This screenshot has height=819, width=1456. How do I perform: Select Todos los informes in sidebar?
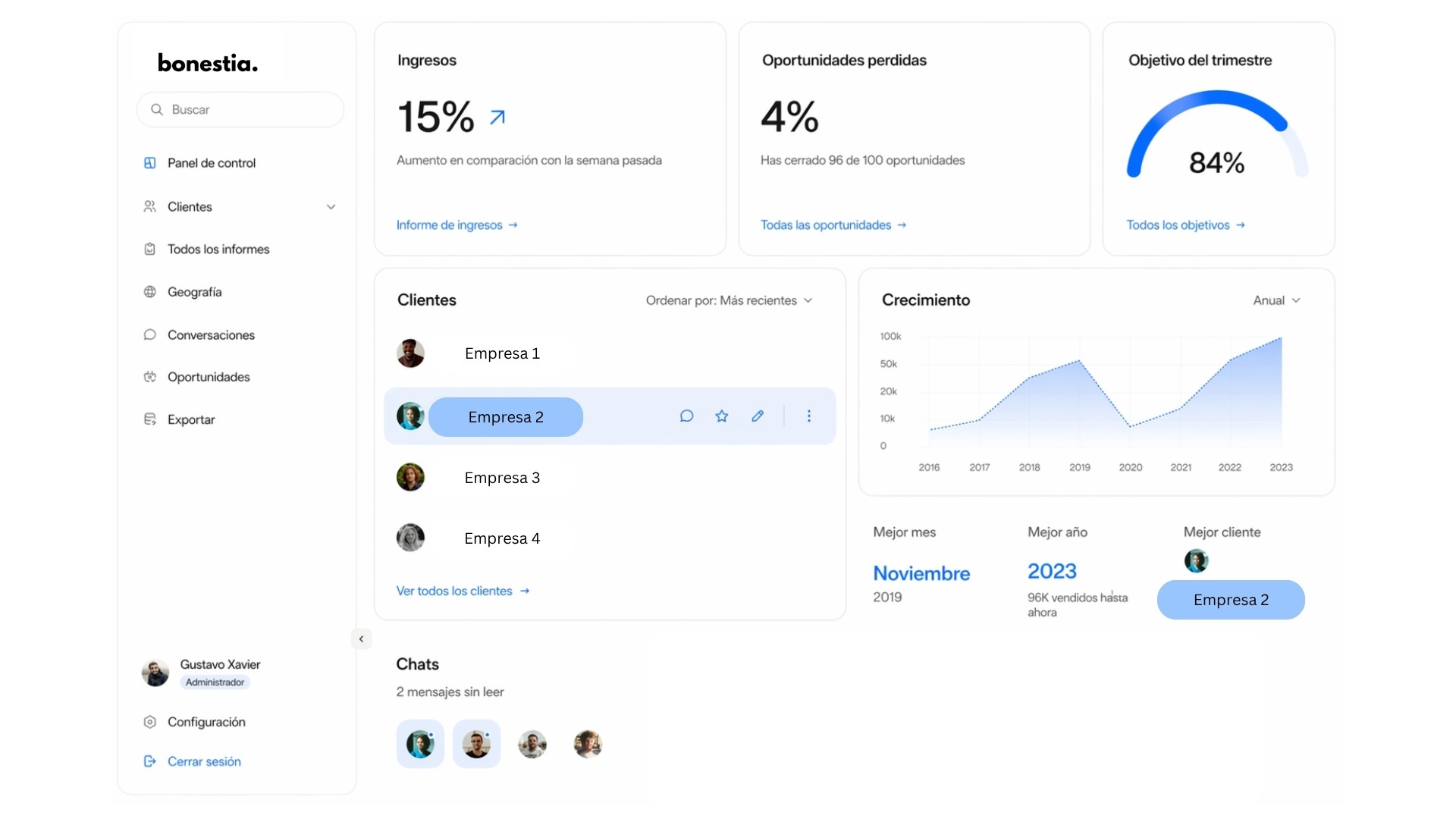[218, 249]
